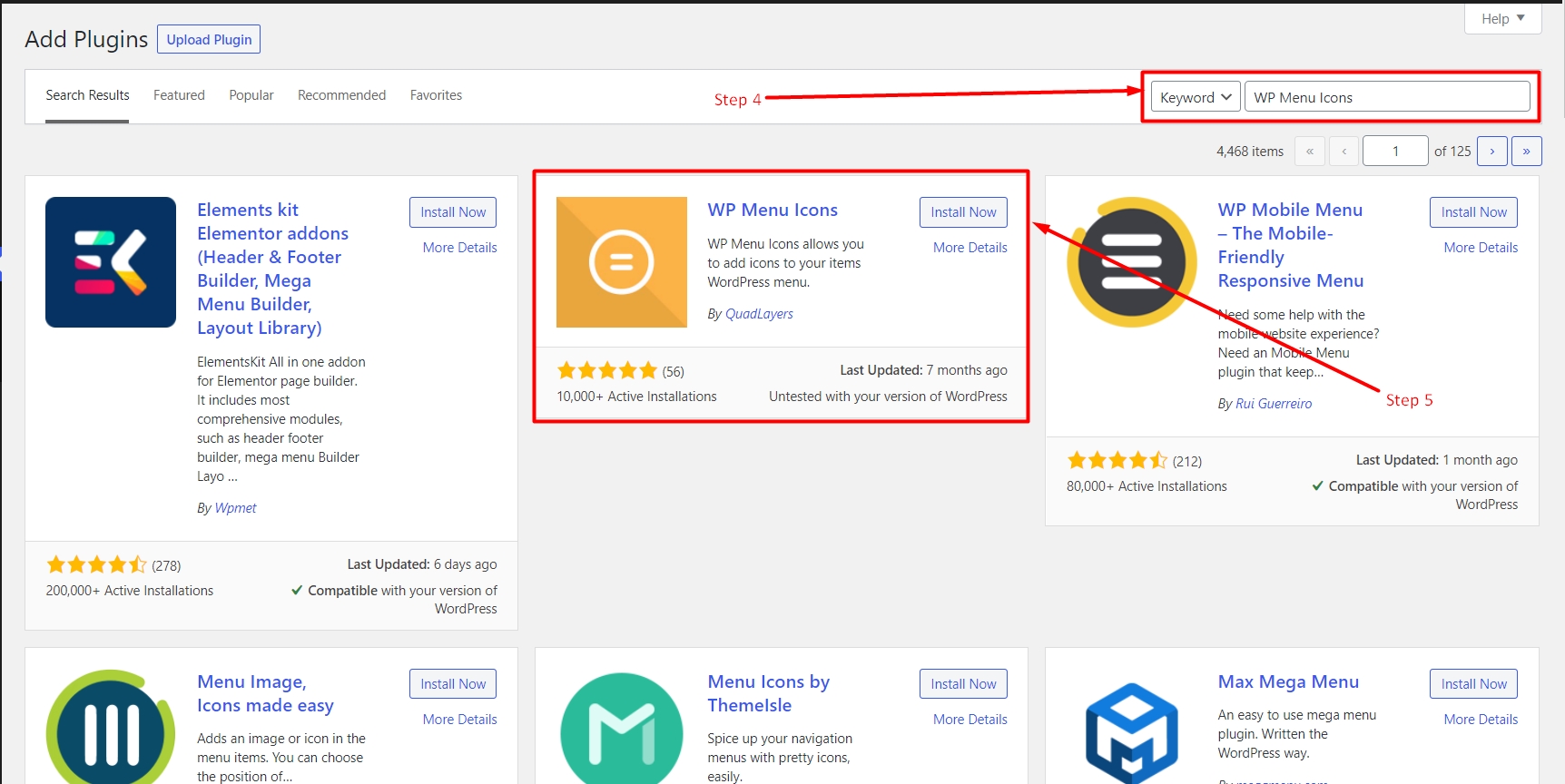Open the WP Menu Icons plugin title

pyautogui.click(x=773, y=210)
